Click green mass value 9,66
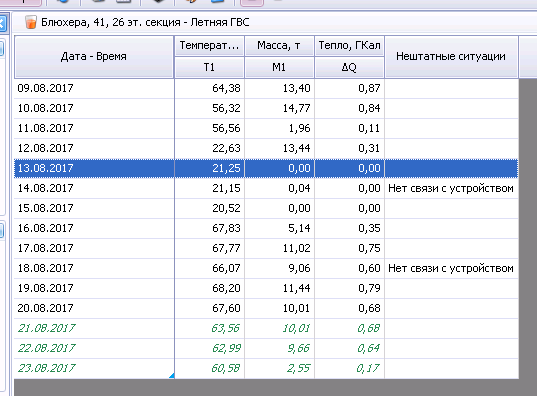The width and height of the screenshot is (537, 396). pos(299,348)
